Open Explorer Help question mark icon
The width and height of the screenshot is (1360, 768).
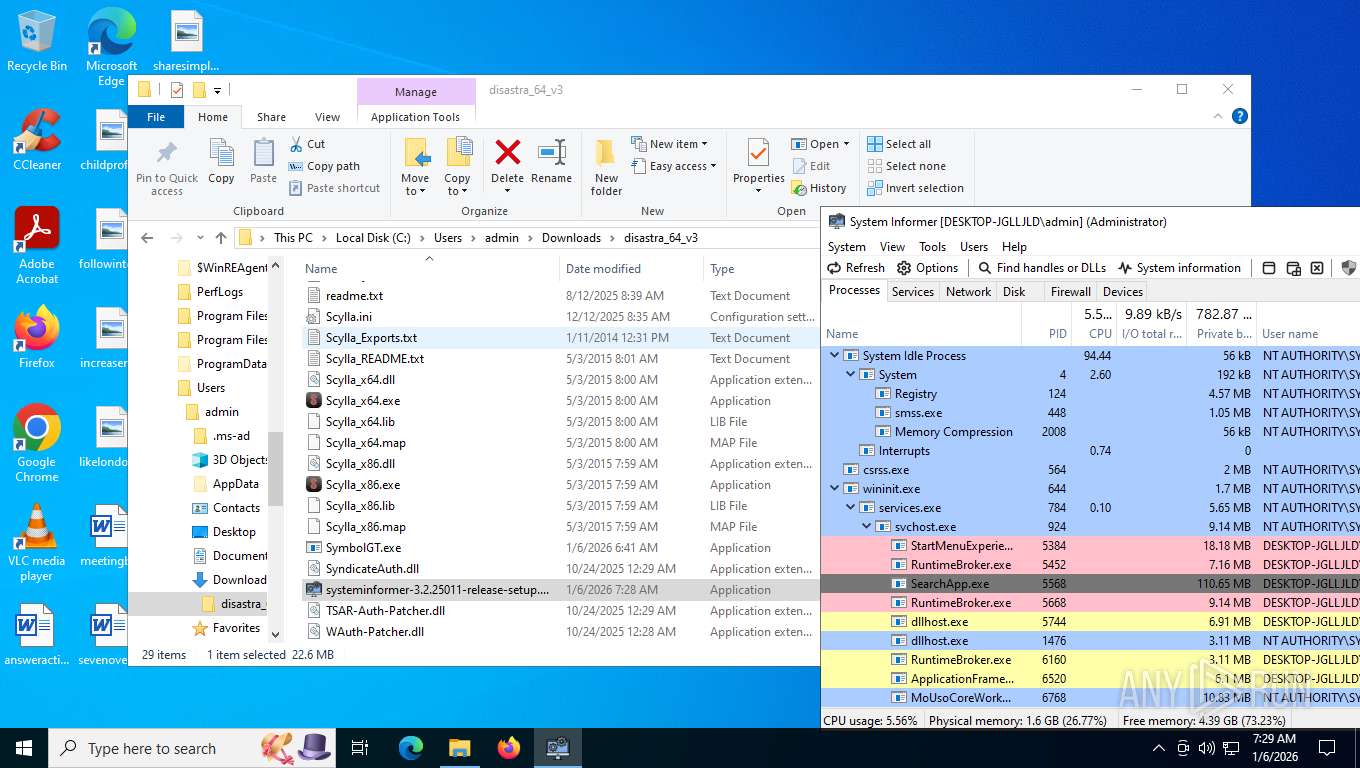tap(1240, 116)
